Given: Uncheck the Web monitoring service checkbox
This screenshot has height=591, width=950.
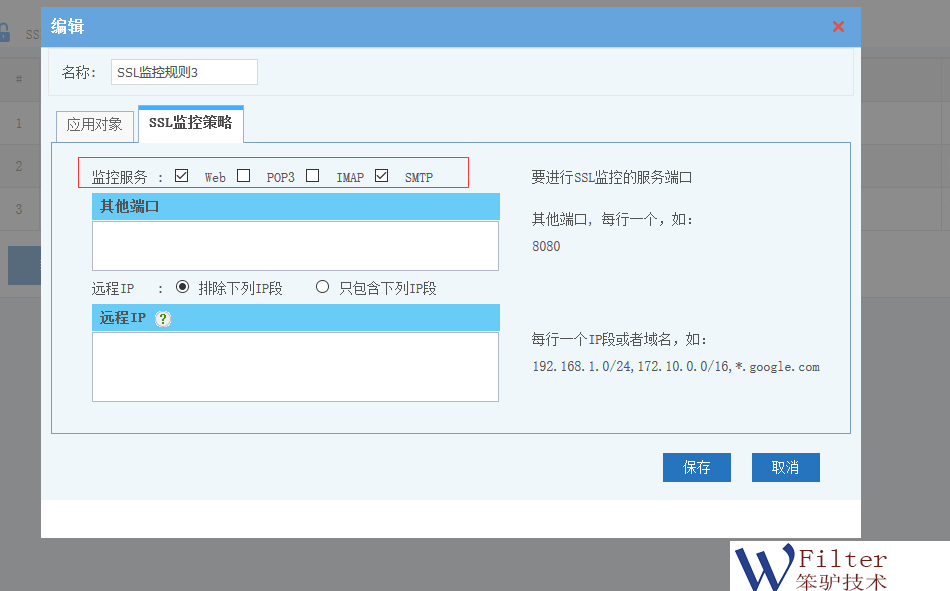Looking at the screenshot, I should coord(181,176).
